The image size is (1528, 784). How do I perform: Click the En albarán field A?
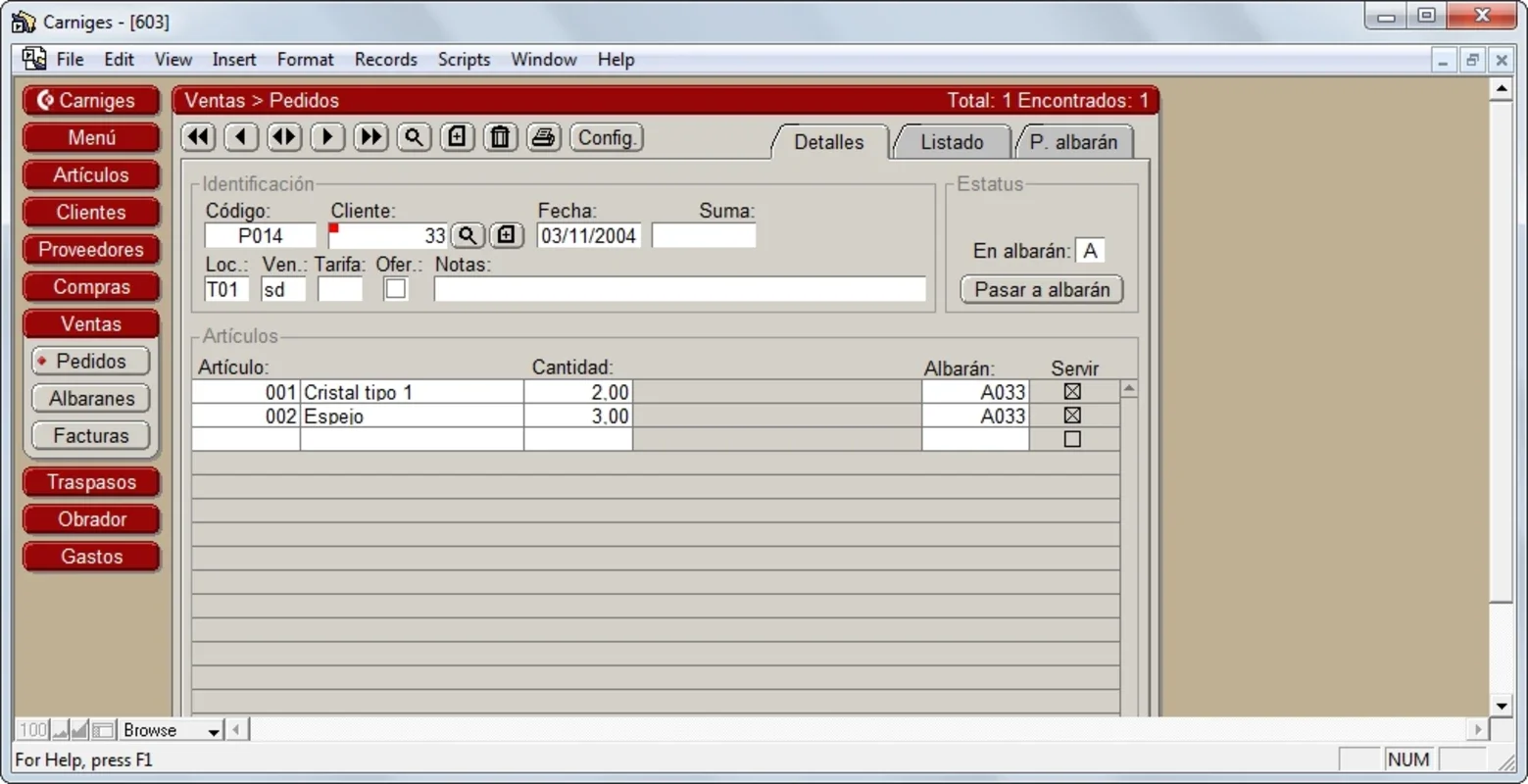(1090, 251)
